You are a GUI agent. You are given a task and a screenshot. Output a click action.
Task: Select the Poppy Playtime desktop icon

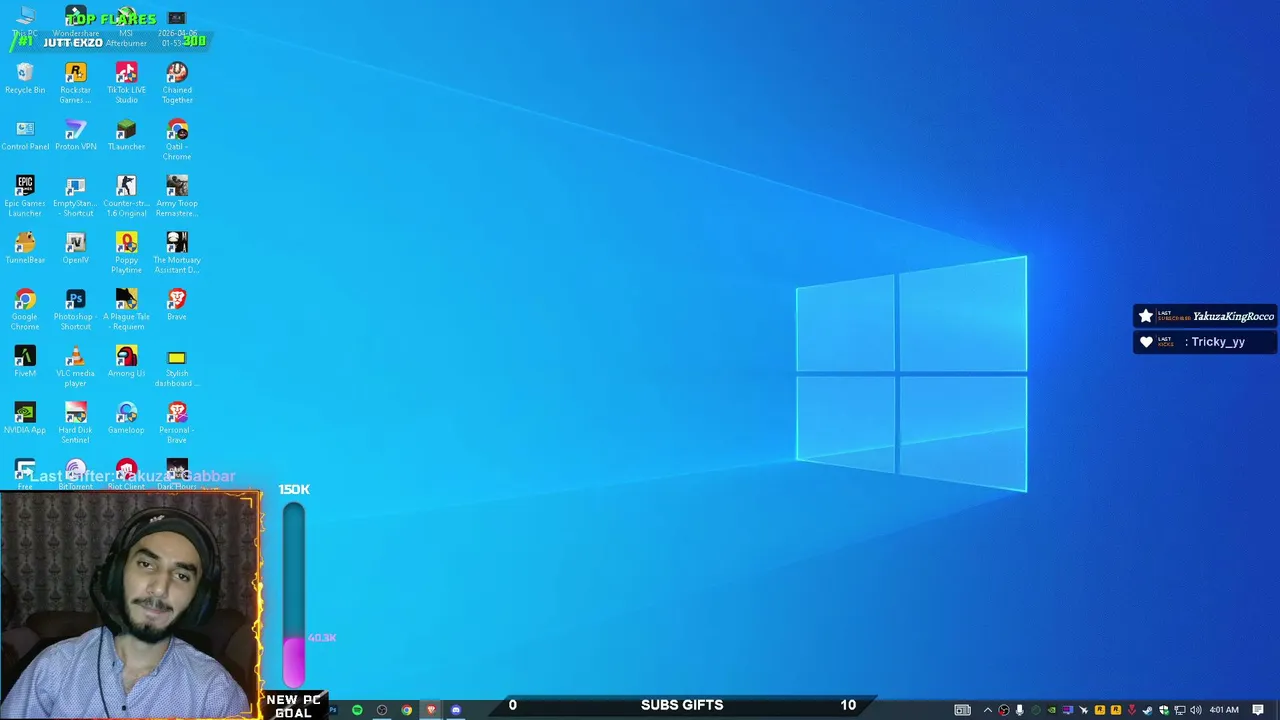point(126,253)
